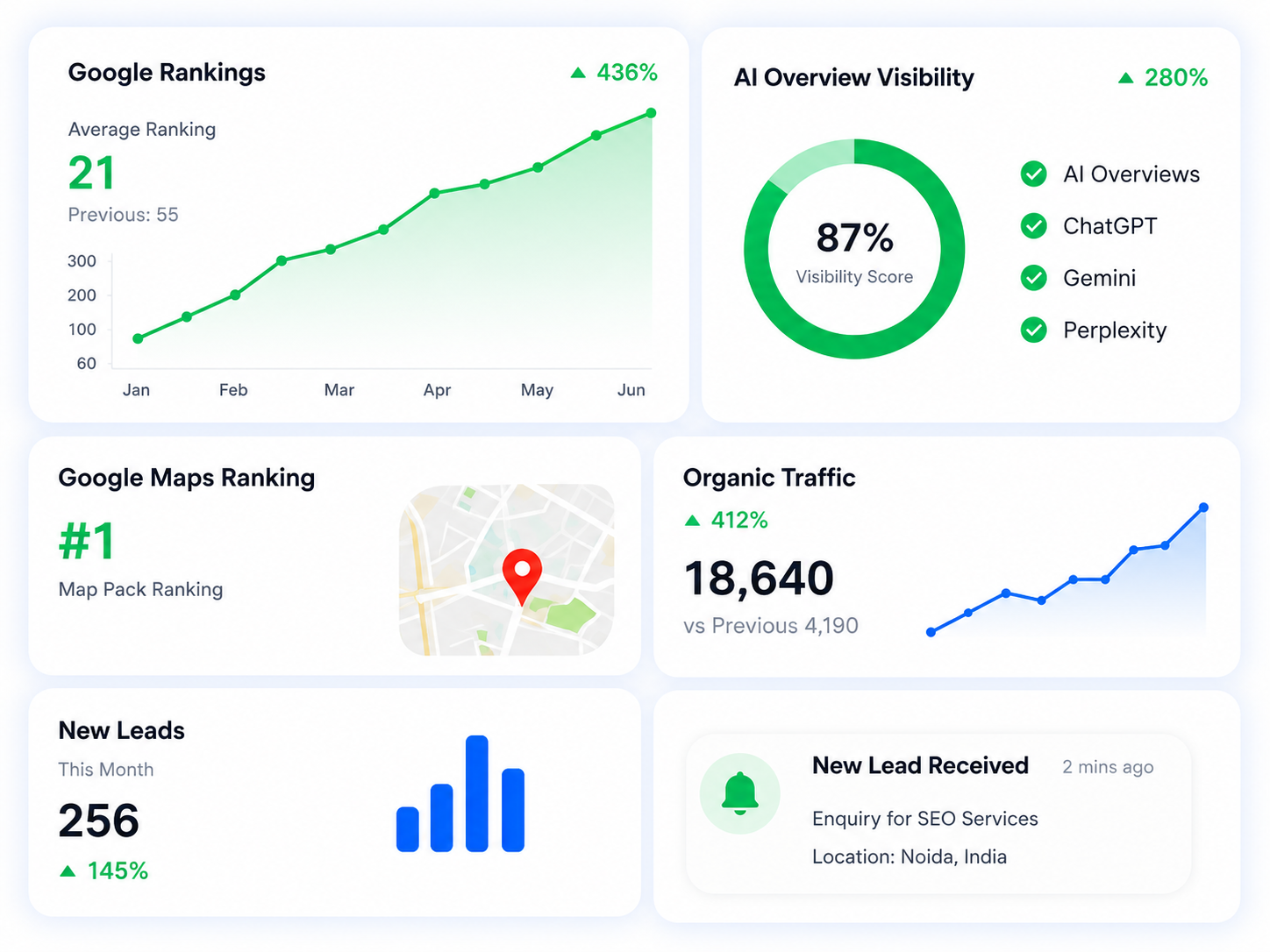Click the green checkmark beside Perplexity
Screen dimensions: 1270x952
point(1034,330)
